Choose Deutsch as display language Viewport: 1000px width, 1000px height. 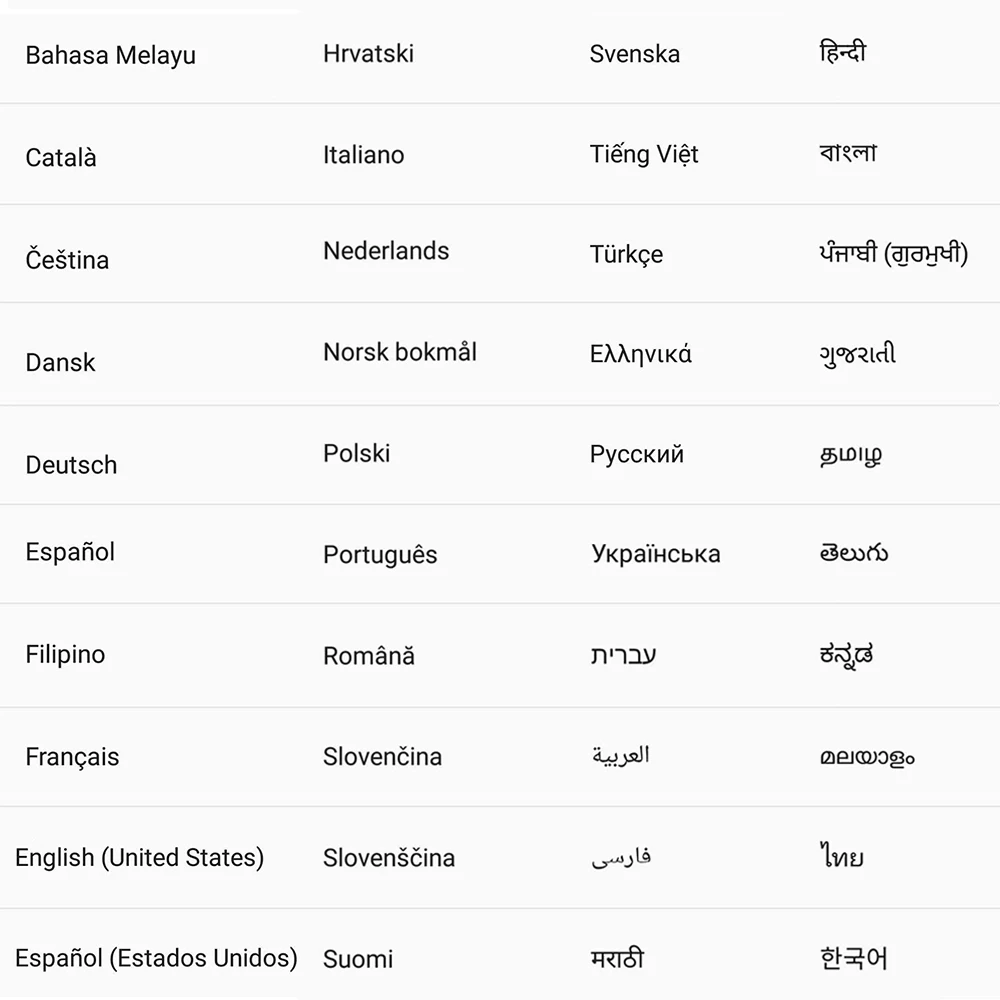point(70,464)
